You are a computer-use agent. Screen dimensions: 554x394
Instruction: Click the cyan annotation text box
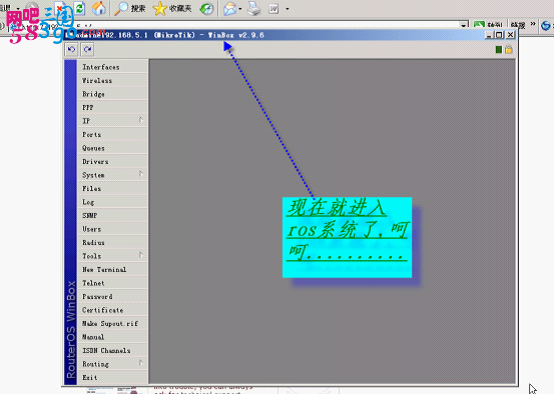347,237
